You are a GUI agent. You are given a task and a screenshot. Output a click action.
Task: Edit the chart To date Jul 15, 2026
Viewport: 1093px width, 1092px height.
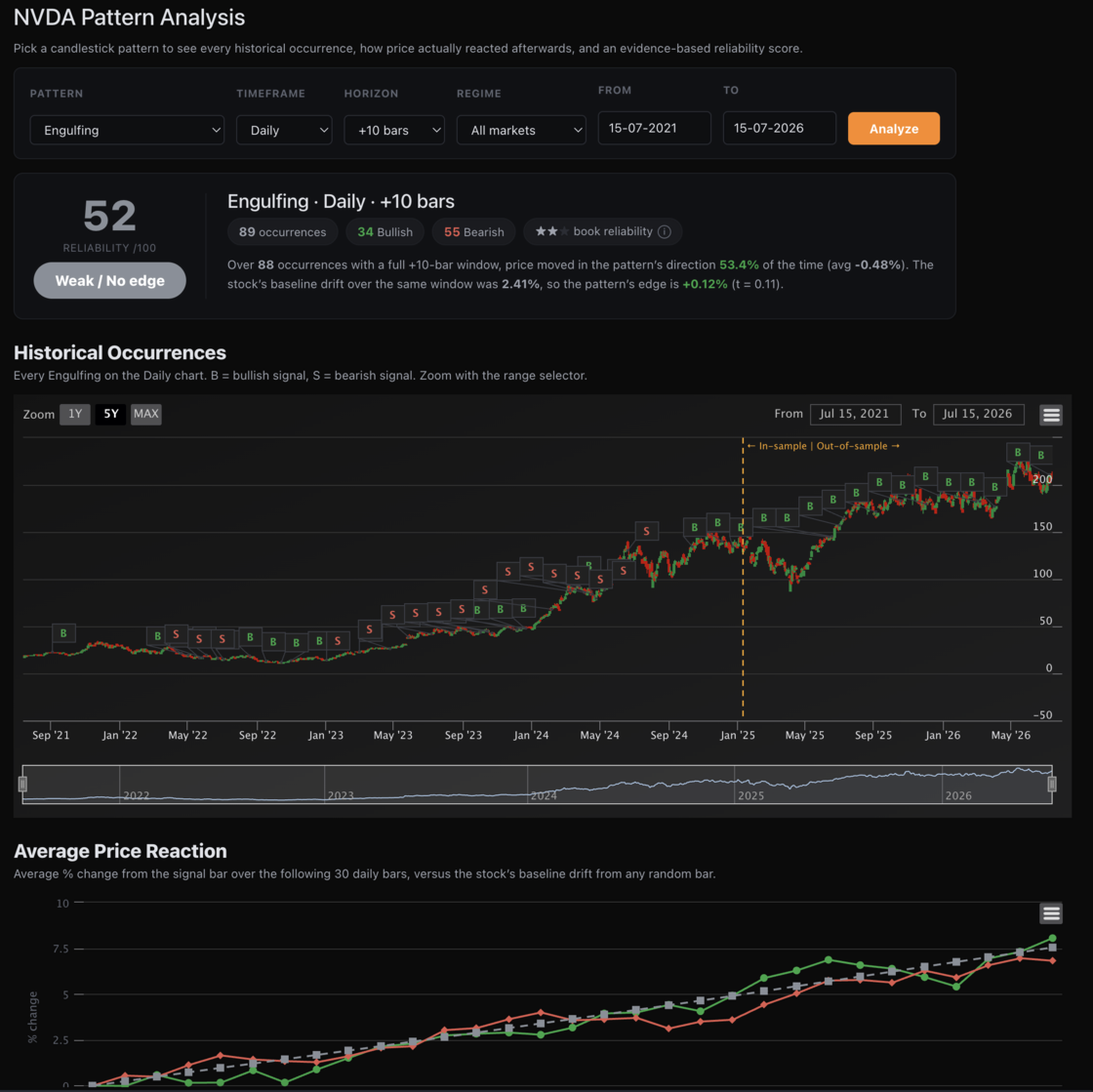coord(978,414)
